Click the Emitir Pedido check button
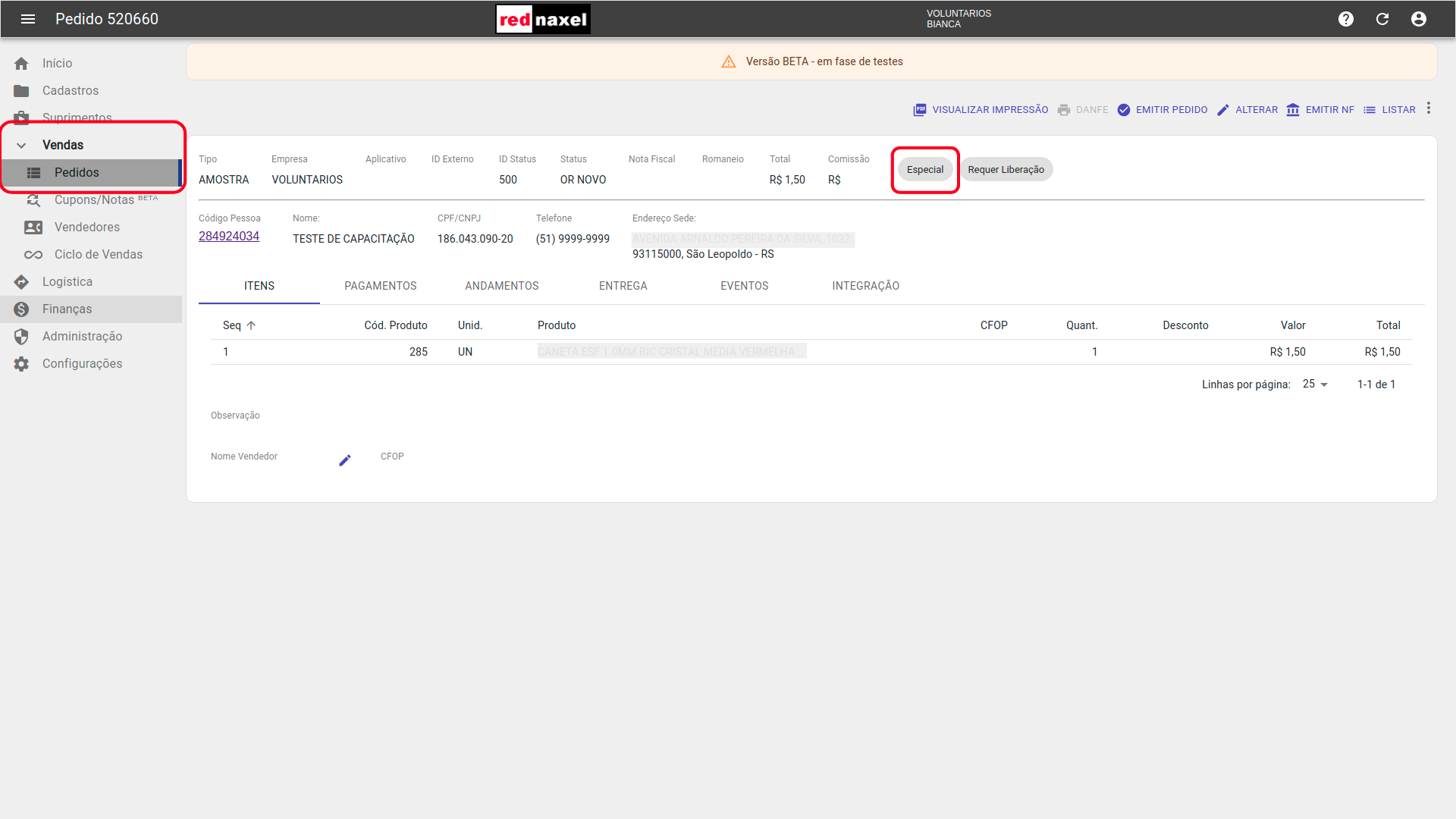 pyautogui.click(x=1163, y=110)
